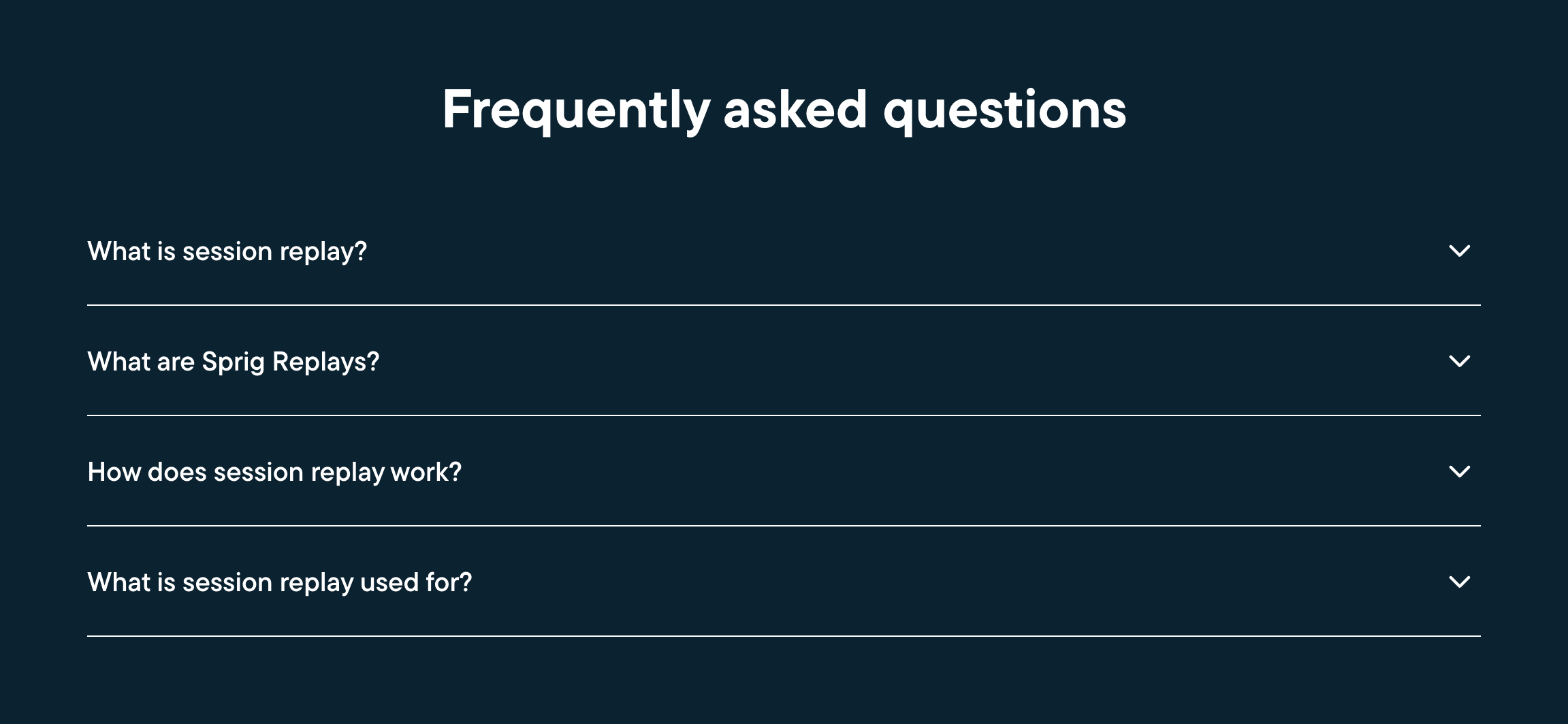Click the chevron beside "What is session replay used for?"
This screenshot has height=724, width=1568.
tap(1459, 582)
